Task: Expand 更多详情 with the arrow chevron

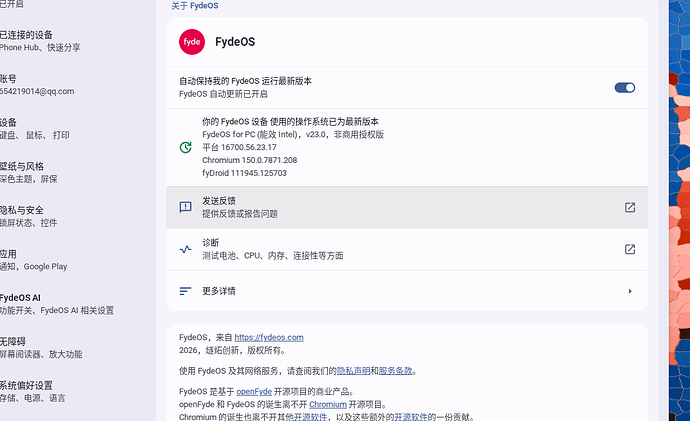Action: (x=630, y=291)
